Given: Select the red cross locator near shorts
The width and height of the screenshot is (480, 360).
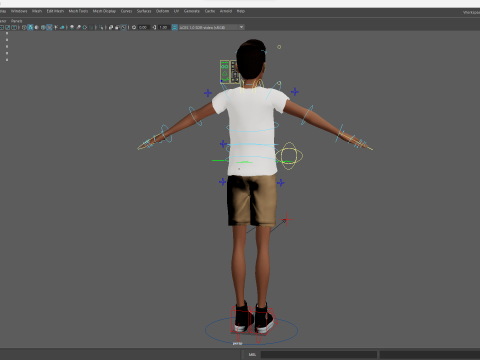Looking at the screenshot, I should tap(287, 220).
